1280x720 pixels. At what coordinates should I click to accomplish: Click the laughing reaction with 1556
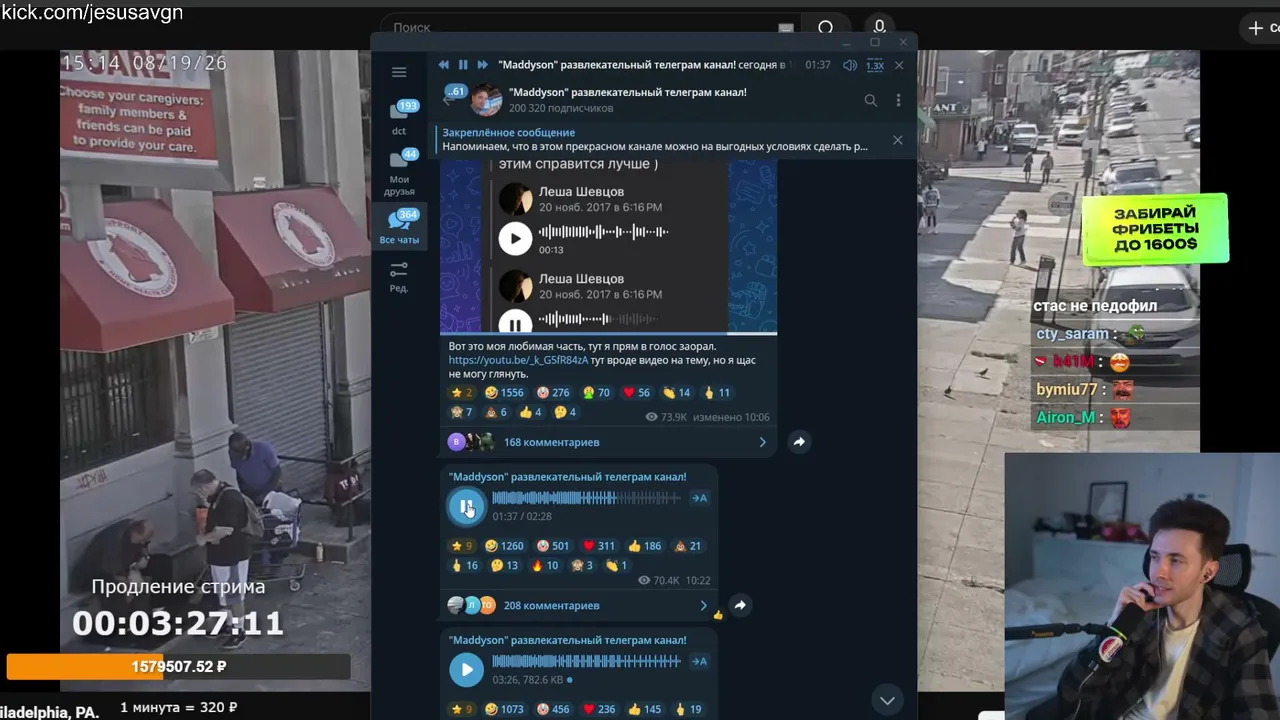coord(504,393)
